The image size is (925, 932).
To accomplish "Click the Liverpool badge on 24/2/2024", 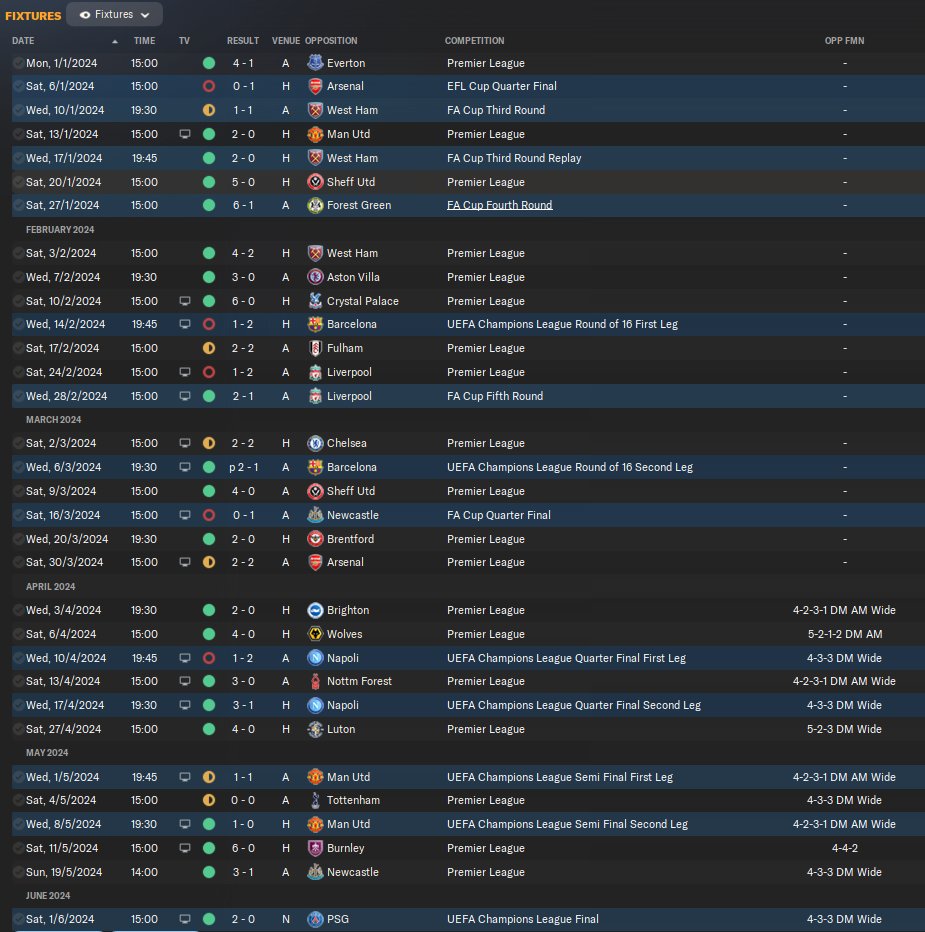I will coord(315,372).
